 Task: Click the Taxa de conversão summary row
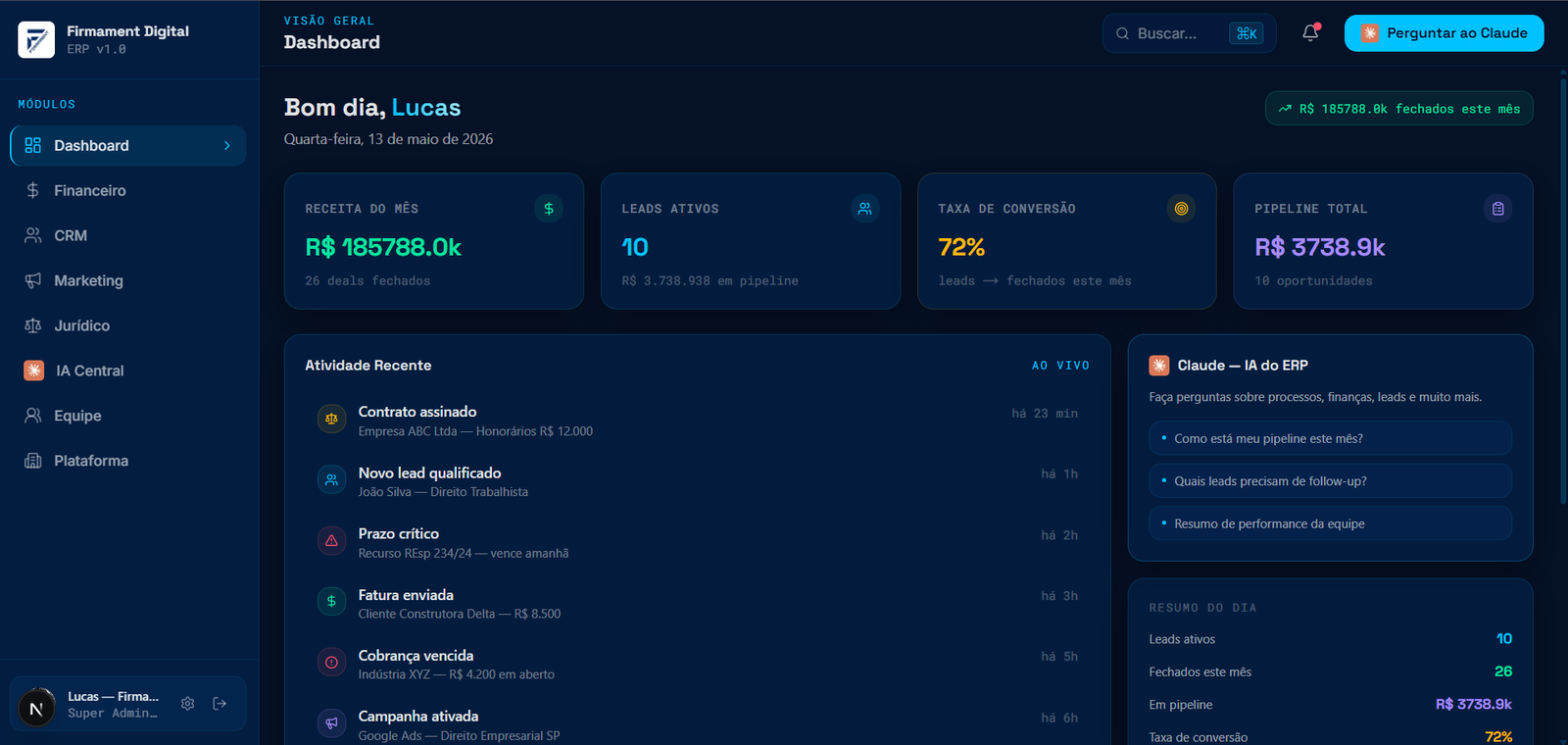coord(1331,737)
